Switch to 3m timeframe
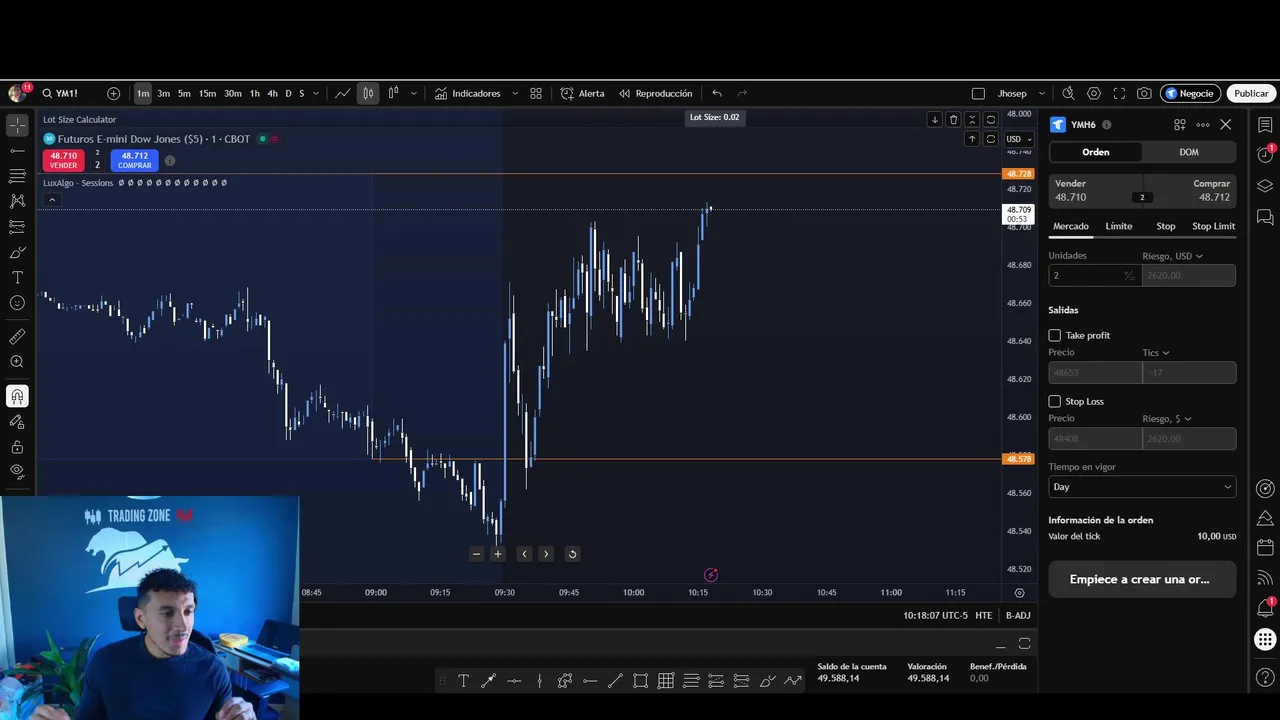1280x720 pixels. [163, 93]
